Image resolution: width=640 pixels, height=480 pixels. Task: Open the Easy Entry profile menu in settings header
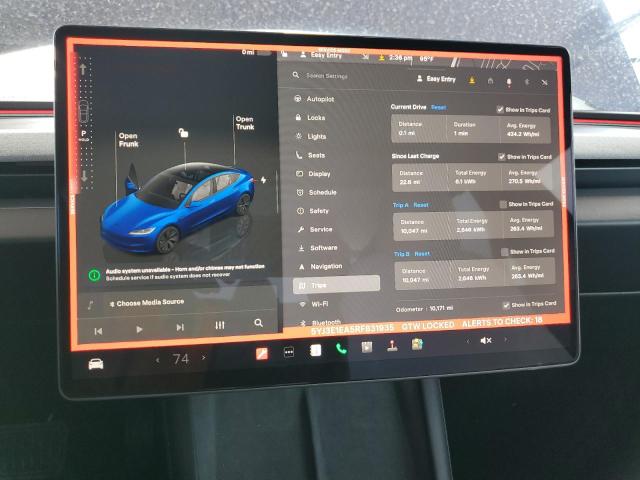436,78
